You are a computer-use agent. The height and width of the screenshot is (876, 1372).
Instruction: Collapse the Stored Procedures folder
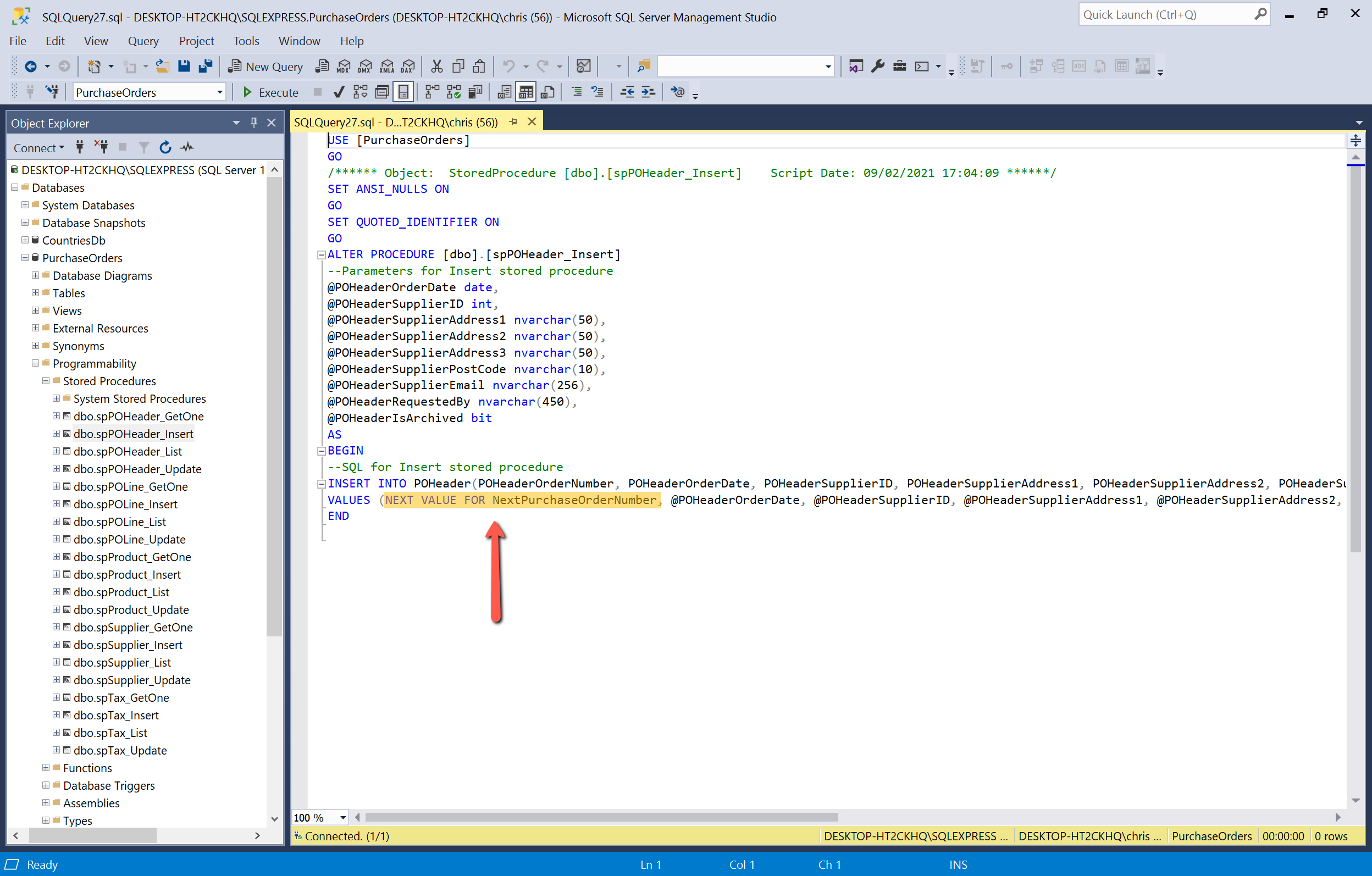(46, 381)
